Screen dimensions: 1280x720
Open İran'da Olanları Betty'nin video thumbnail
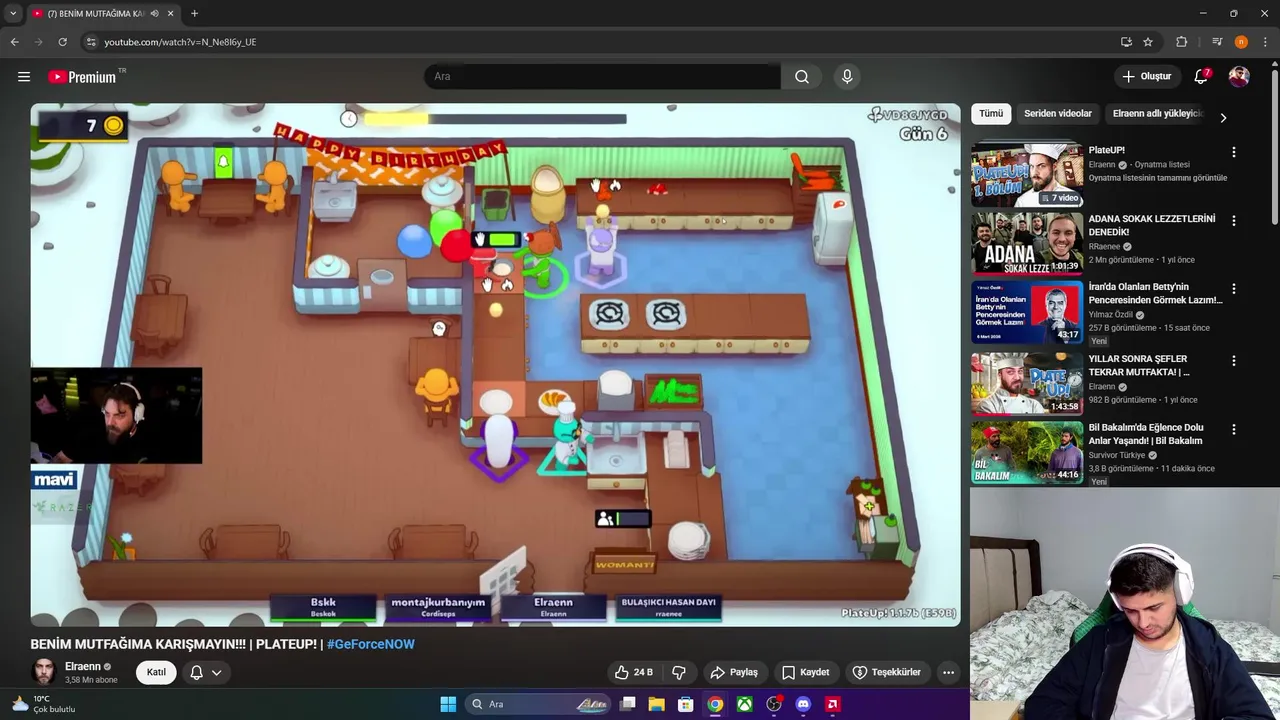click(1026, 313)
